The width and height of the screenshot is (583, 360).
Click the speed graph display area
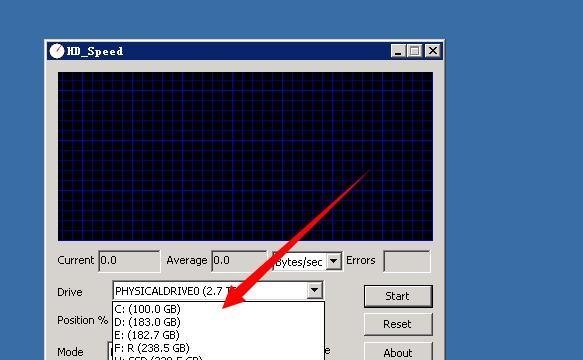[245, 157]
